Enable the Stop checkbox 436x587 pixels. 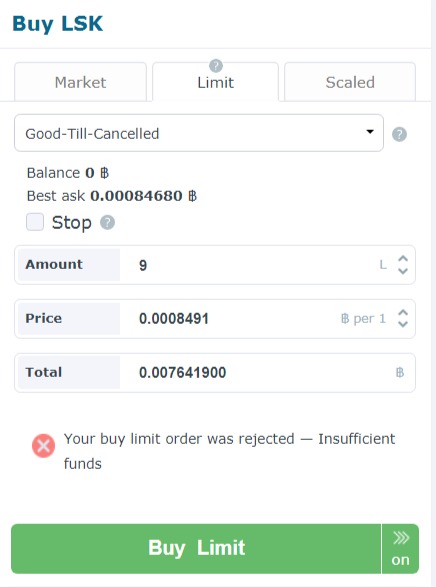[35, 222]
